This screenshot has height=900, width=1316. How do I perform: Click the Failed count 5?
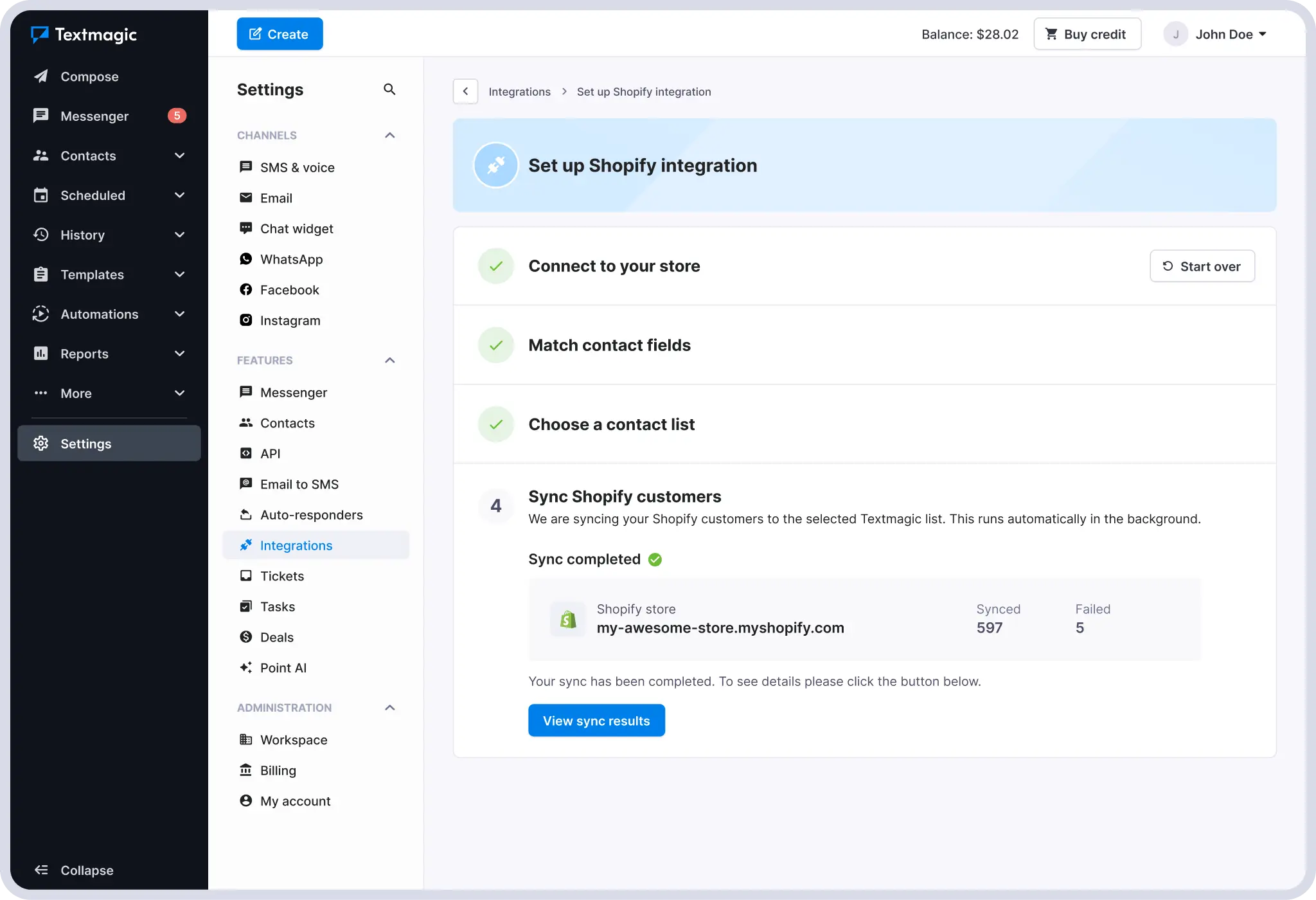(x=1080, y=627)
